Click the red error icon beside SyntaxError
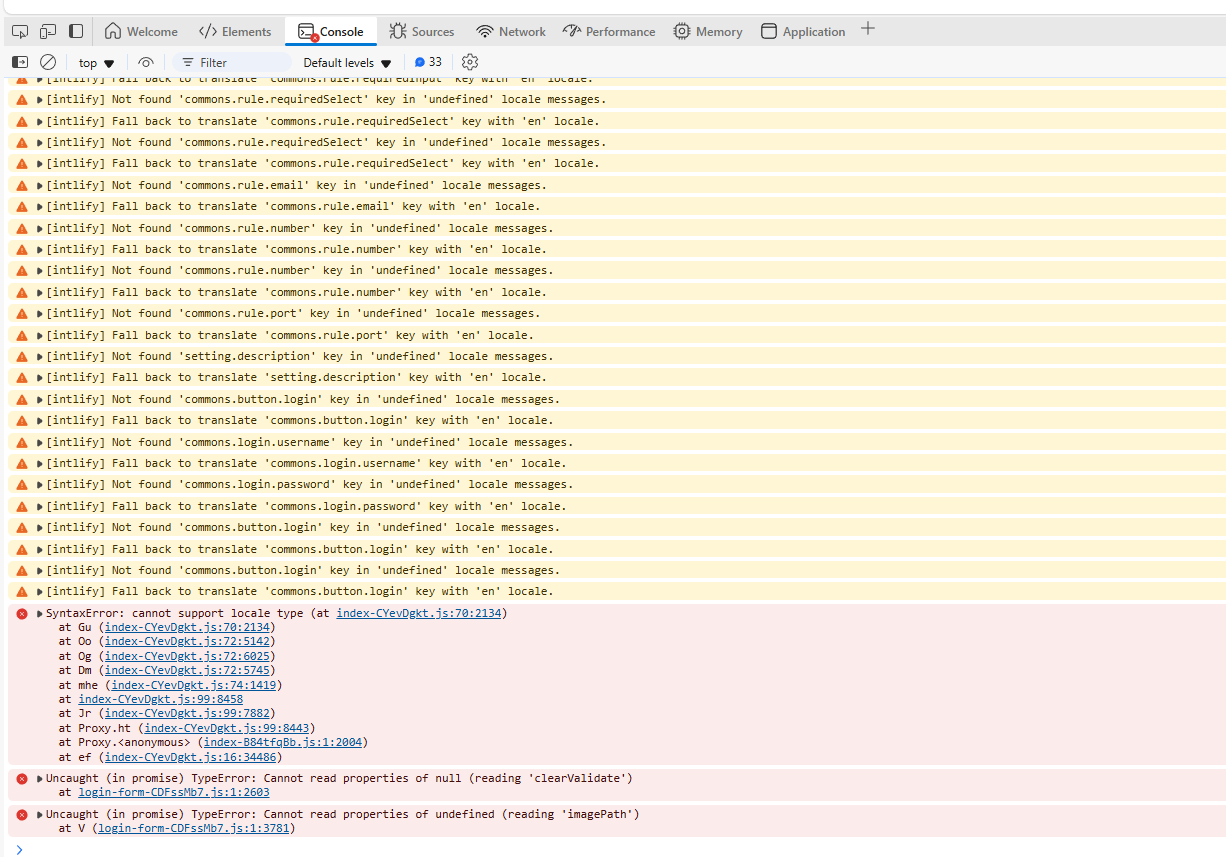 coord(22,613)
